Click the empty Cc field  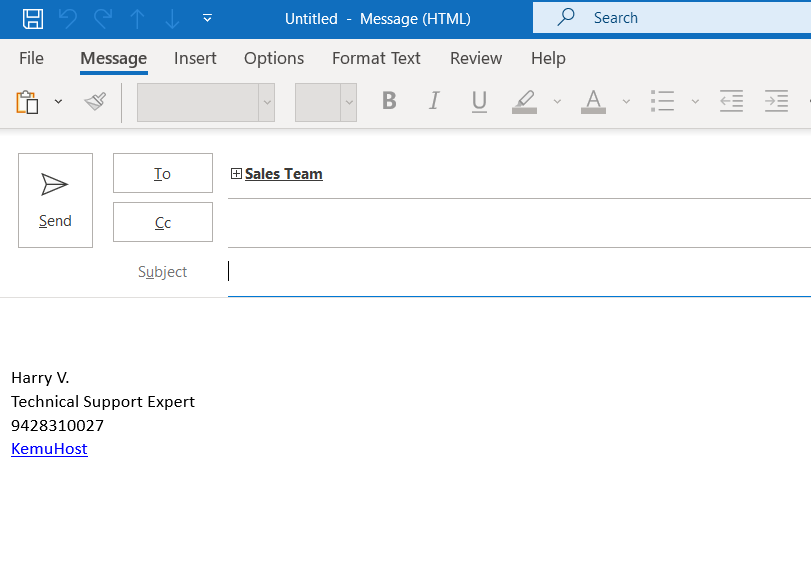519,223
